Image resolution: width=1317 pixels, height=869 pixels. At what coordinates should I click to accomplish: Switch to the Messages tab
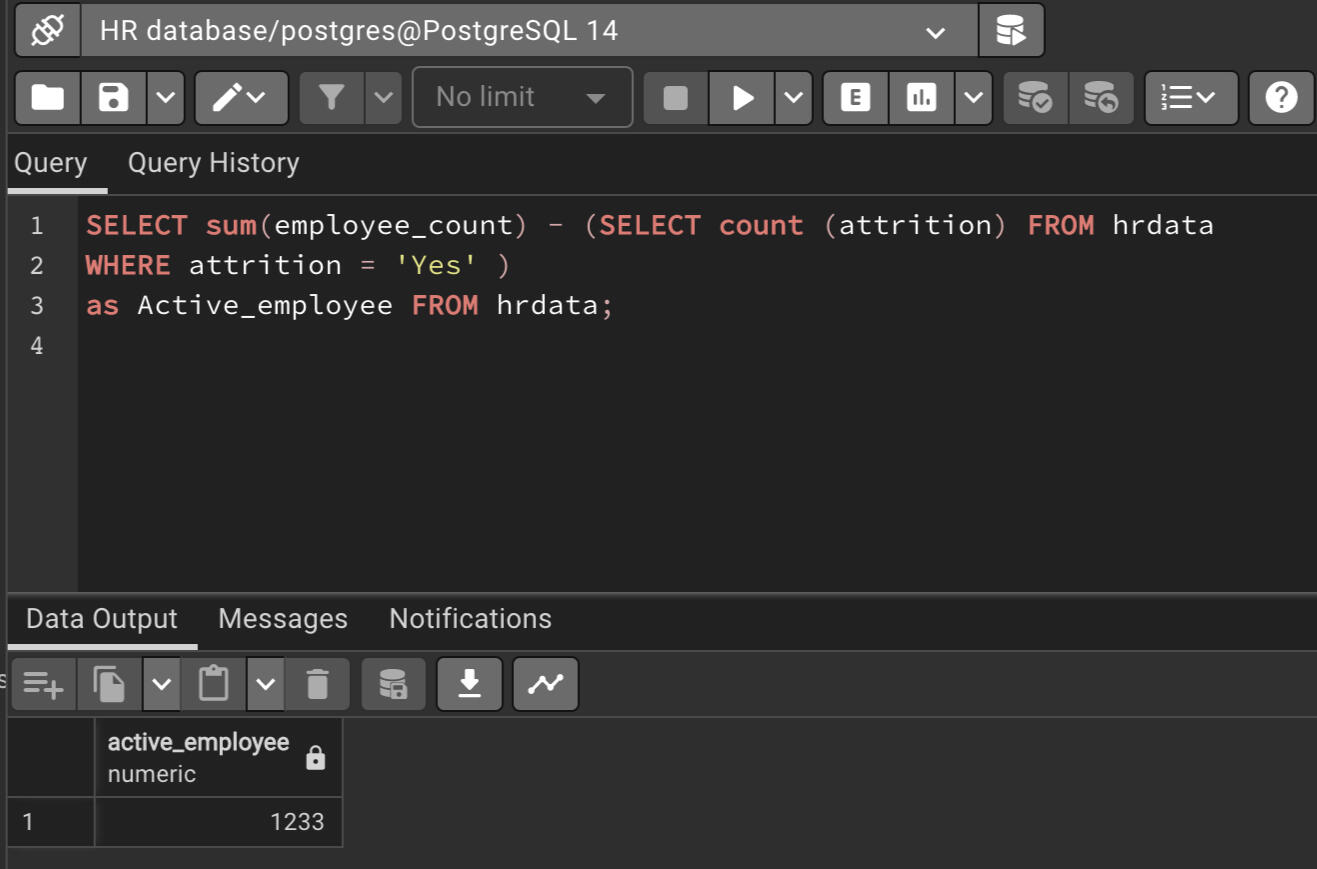pyautogui.click(x=283, y=619)
